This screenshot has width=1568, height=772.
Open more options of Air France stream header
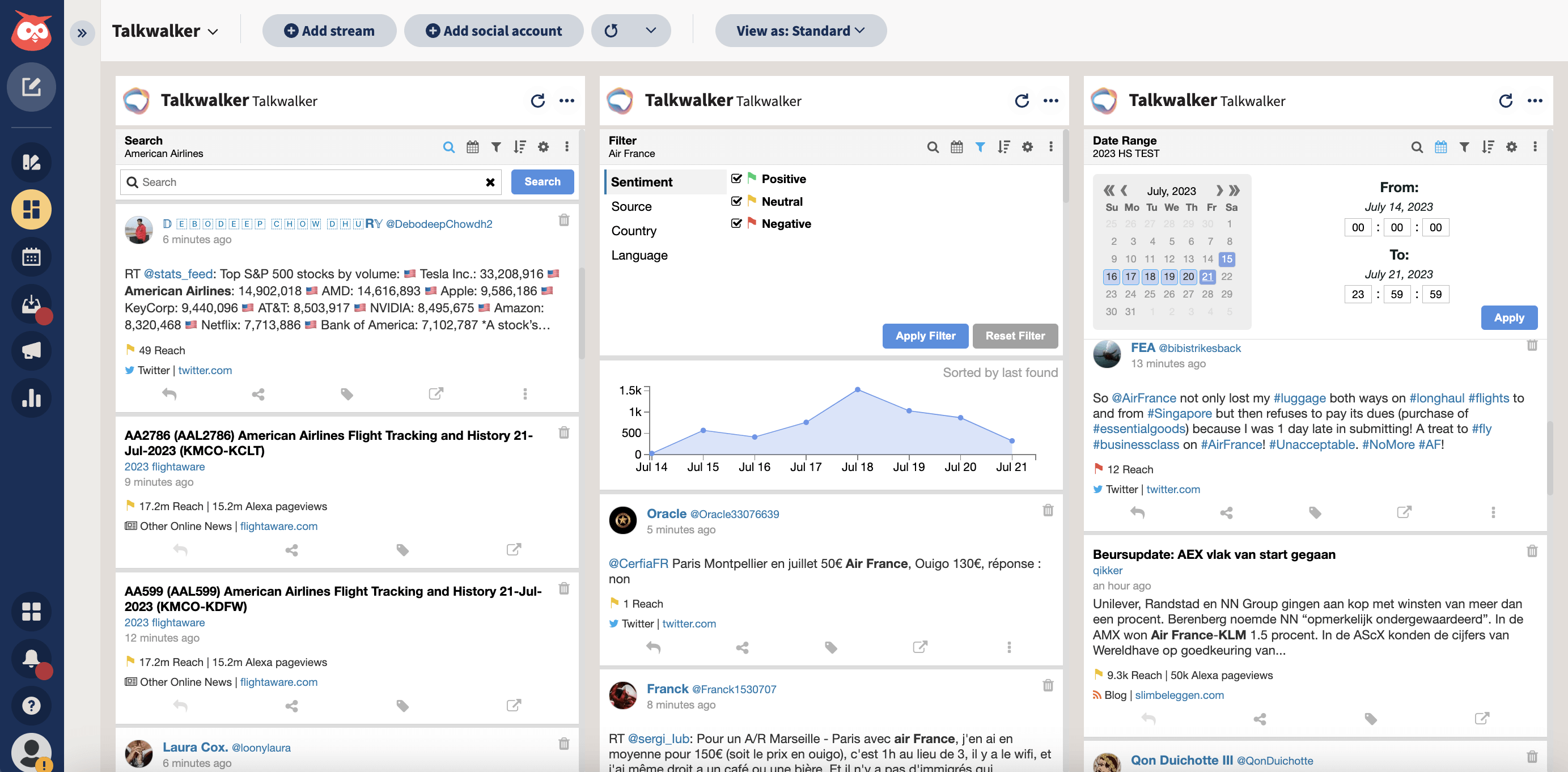1050,100
